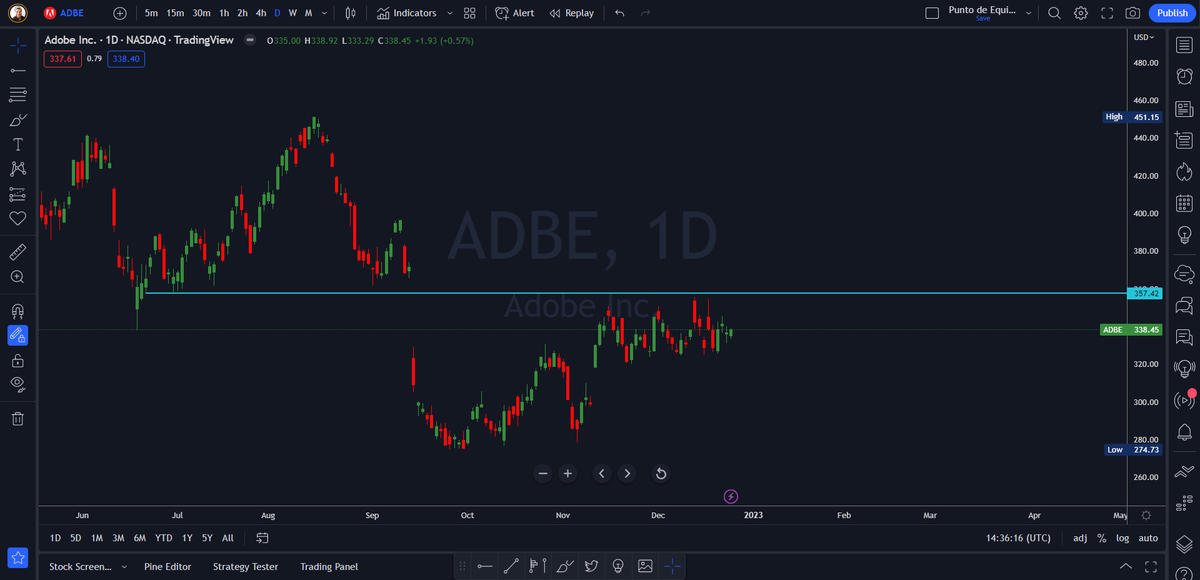The height and width of the screenshot is (580, 1200).
Task: Select the trend line drawing tool
Action: tap(18, 70)
